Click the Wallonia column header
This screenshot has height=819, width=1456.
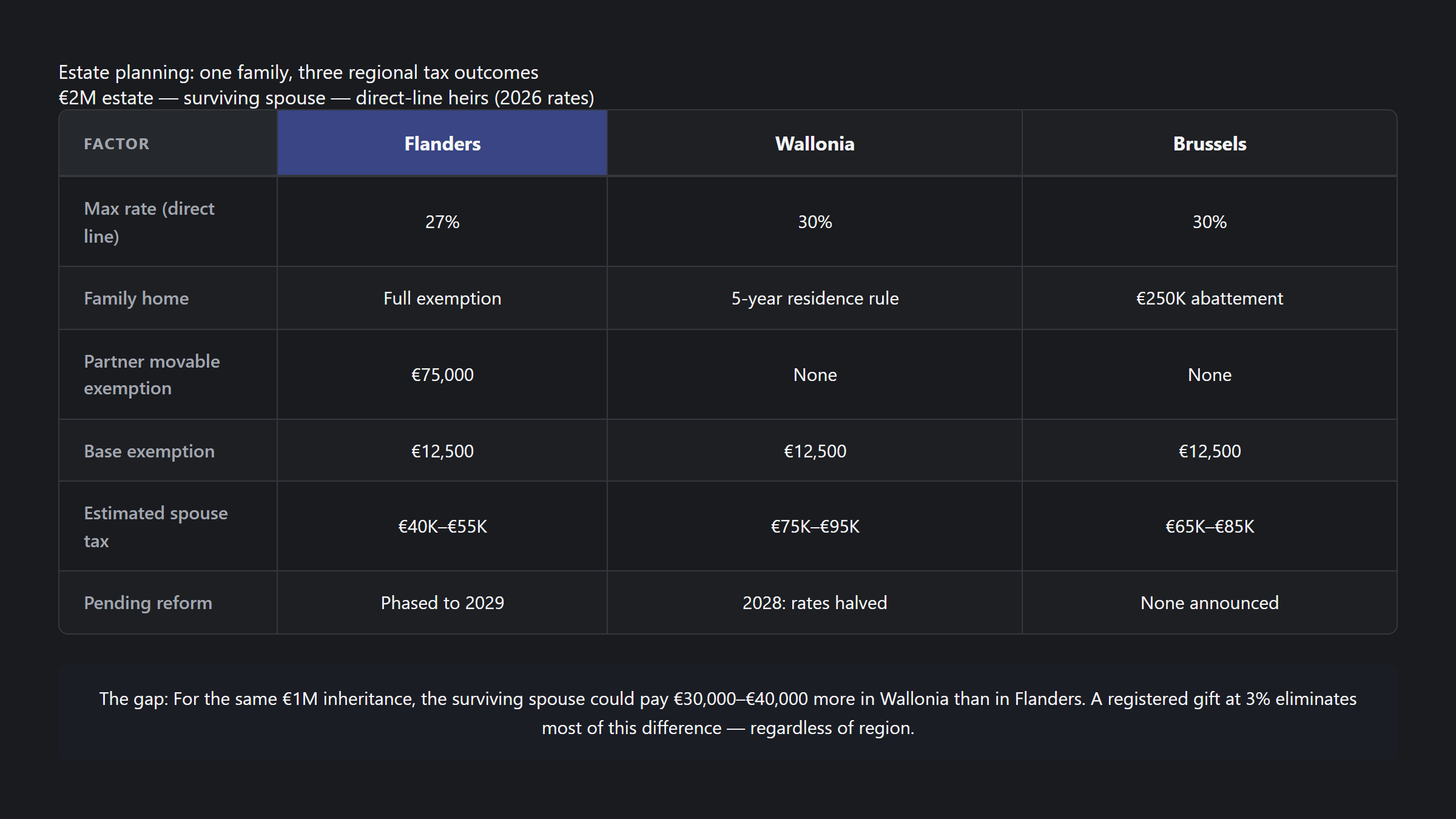coord(814,144)
